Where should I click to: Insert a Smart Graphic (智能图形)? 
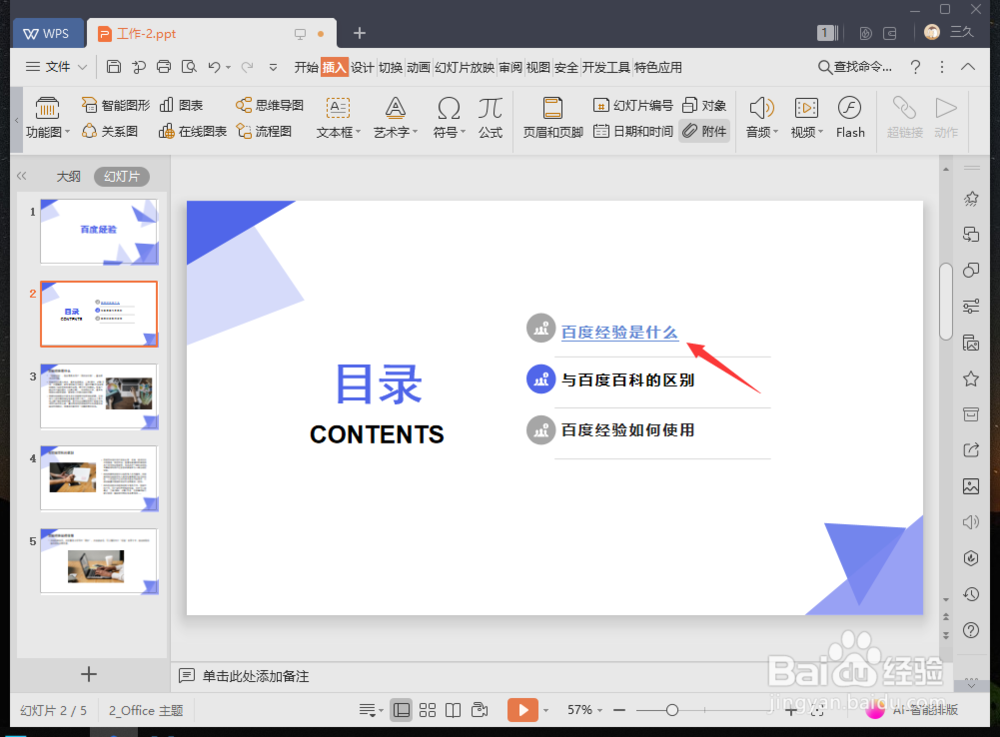pyautogui.click(x=116, y=105)
